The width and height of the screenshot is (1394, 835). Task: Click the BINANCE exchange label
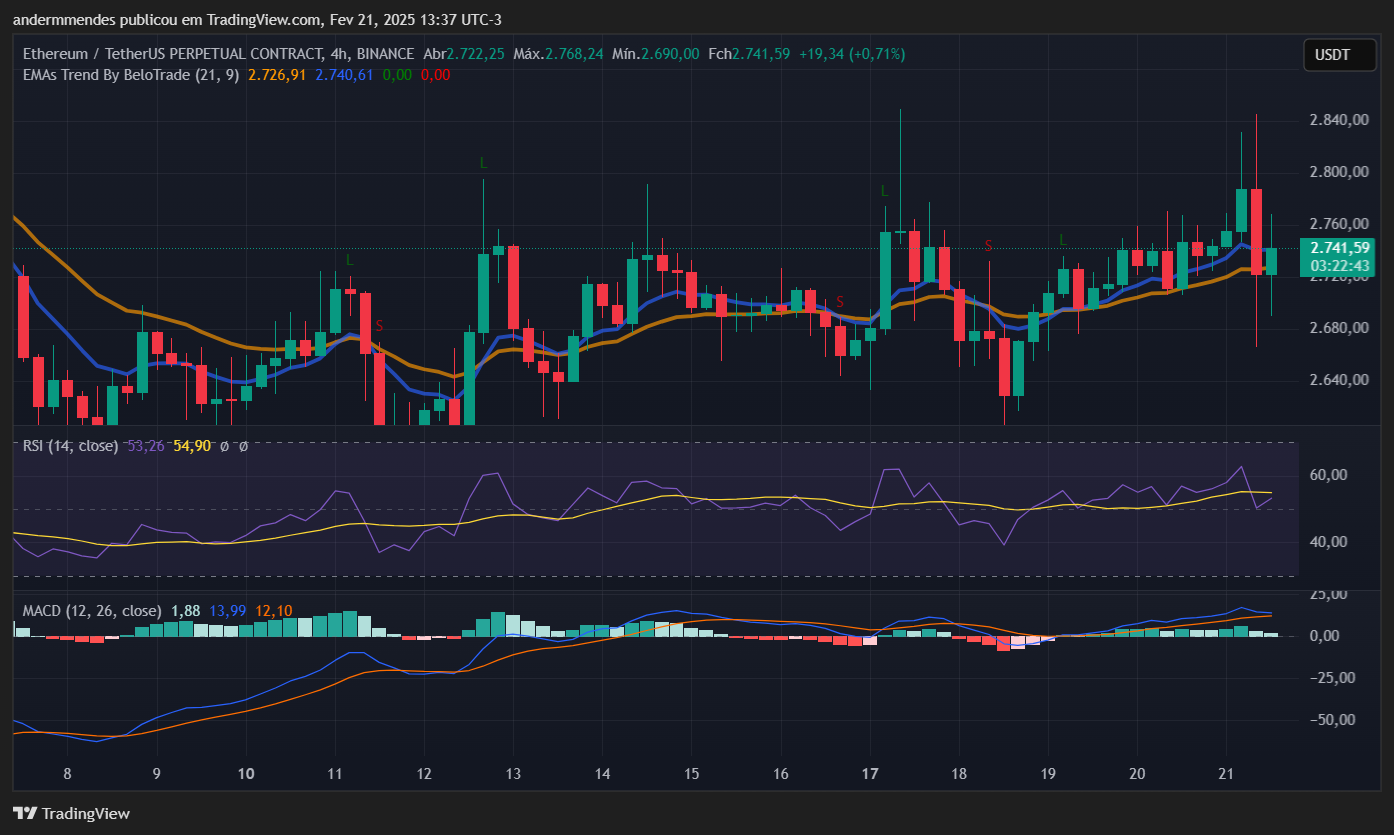[384, 54]
